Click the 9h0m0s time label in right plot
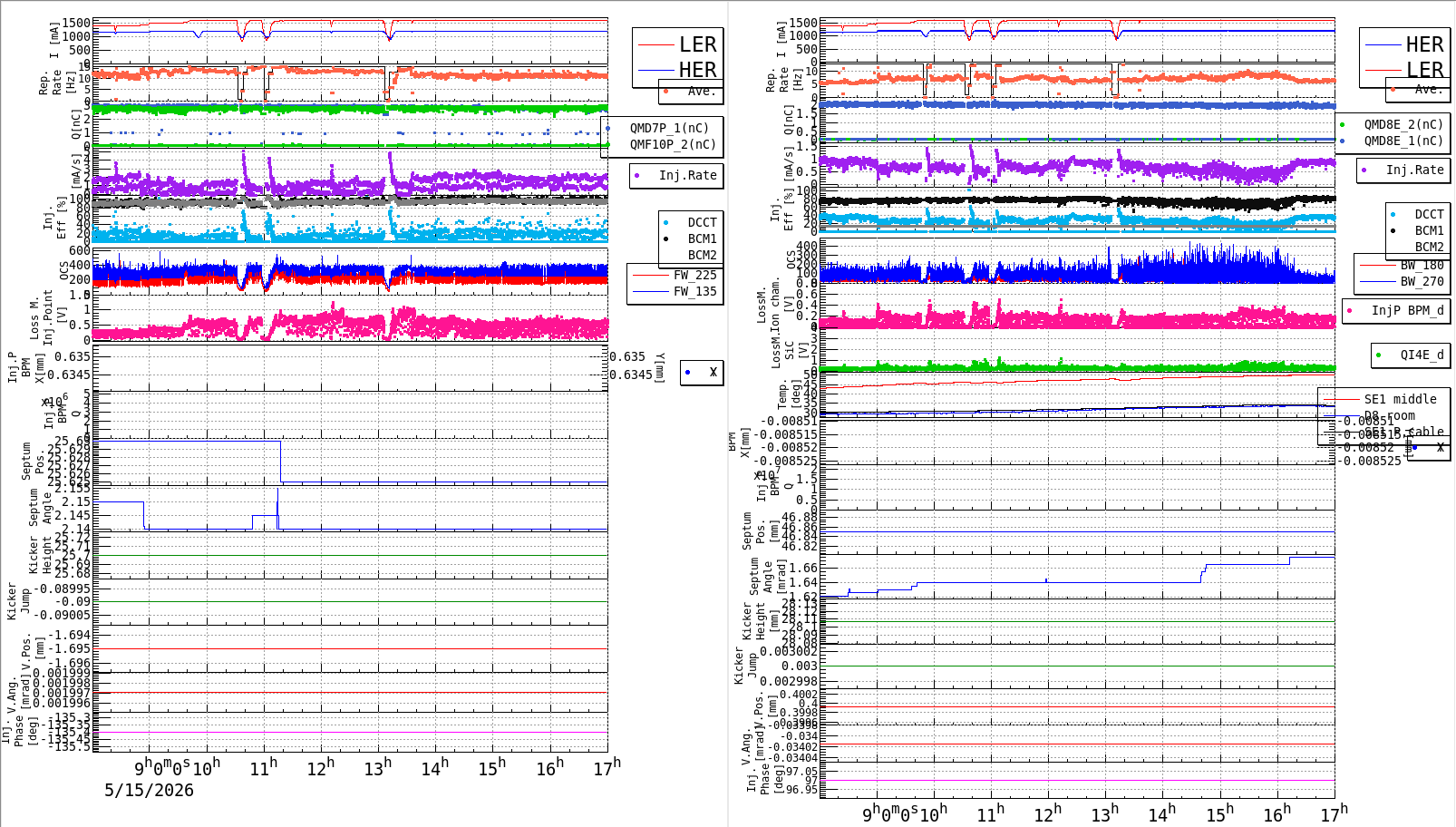The height and width of the screenshot is (827, 1456). 889,813
